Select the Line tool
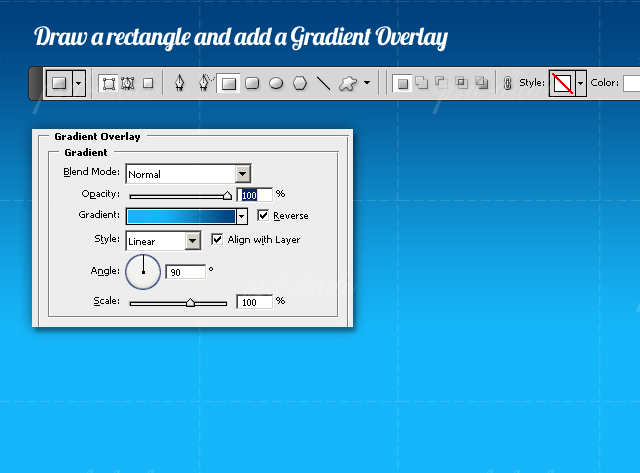 point(324,83)
